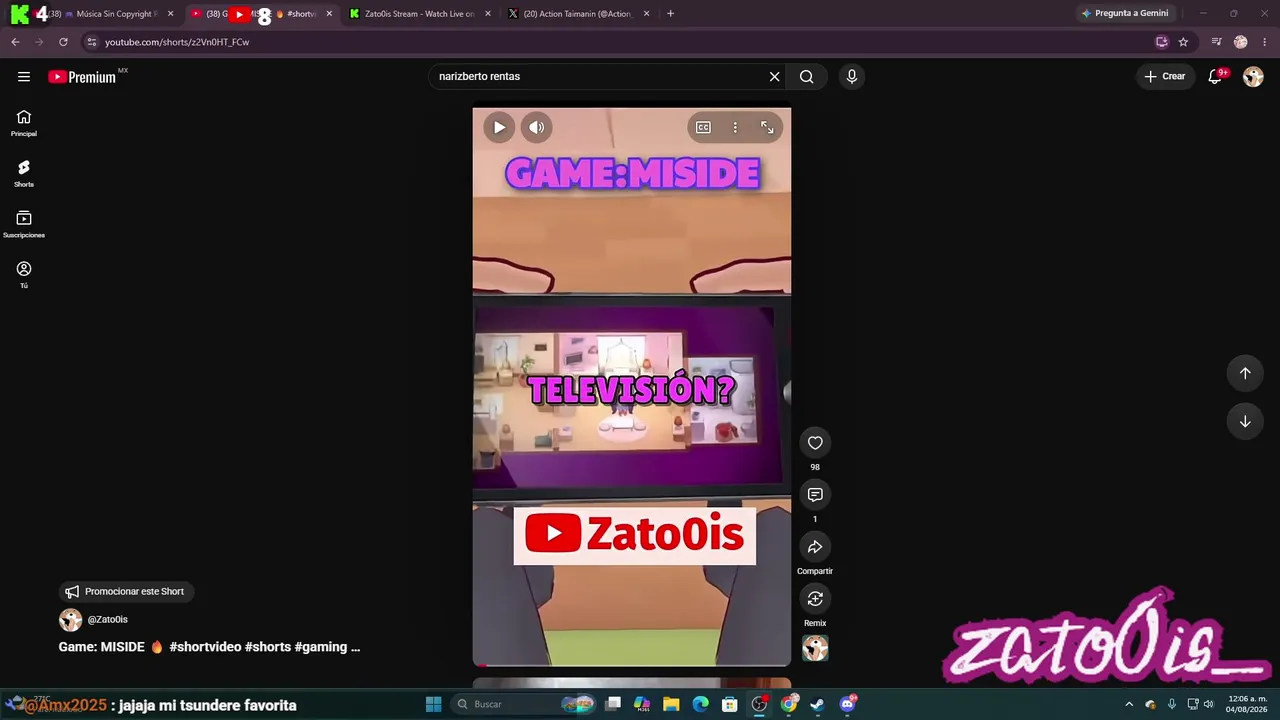Mute the Short's volume
Image resolution: width=1280 pixels, height=720 pixels.
click(x=537, y=127)
